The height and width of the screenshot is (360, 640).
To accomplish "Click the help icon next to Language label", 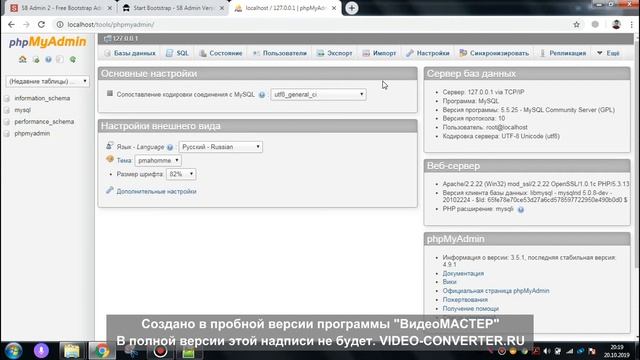I will click(170, 147).
